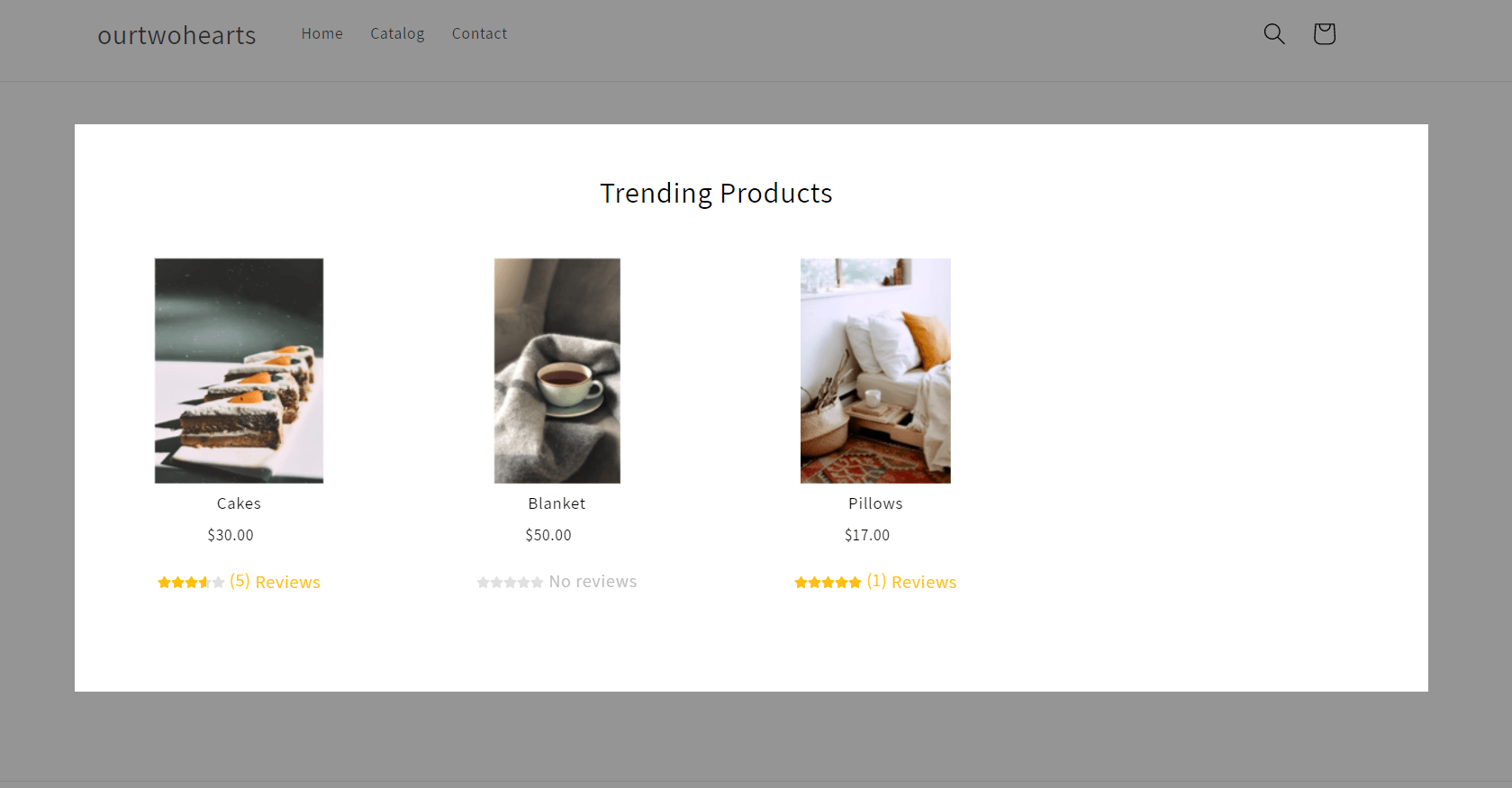The height and width of the screenshot is (788, 1512).
Task: Open the Blanket product title
Action: click(557, 503)
